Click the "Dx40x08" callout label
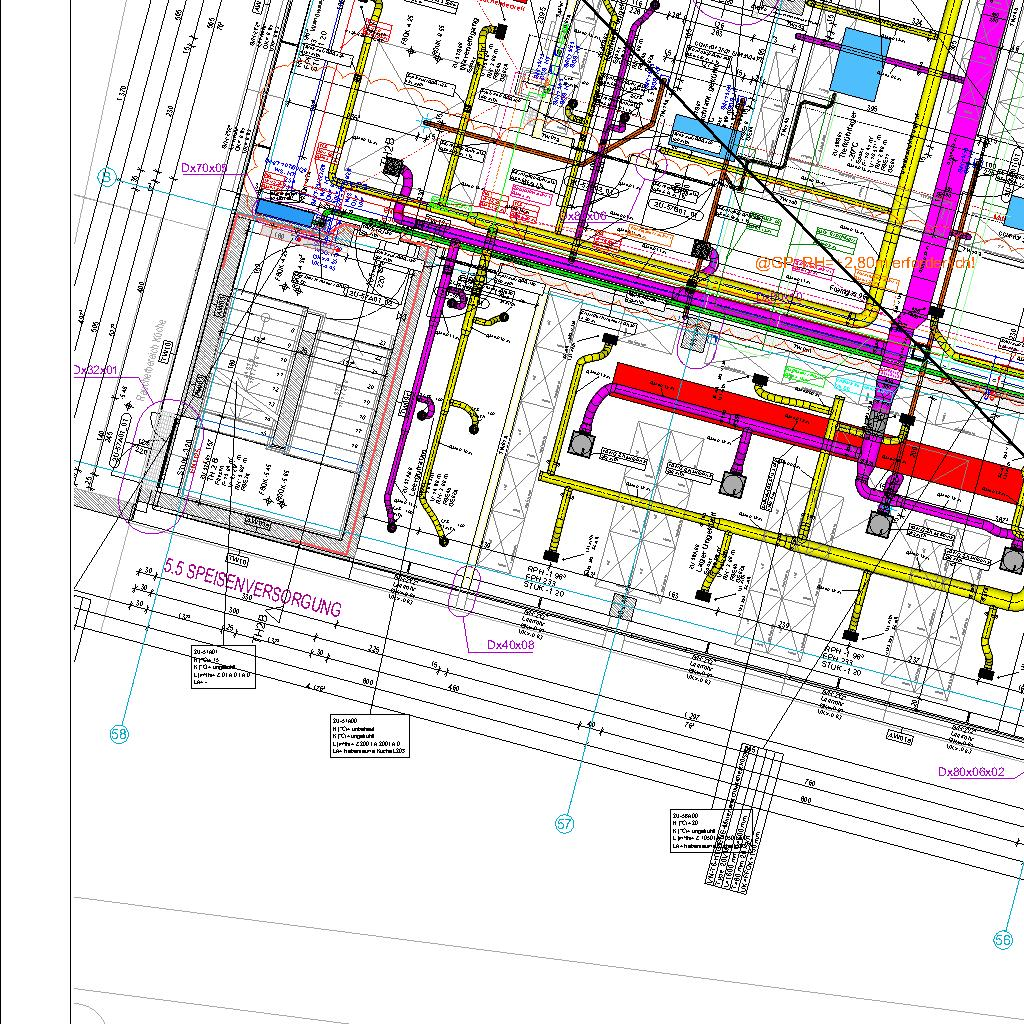The width and height of the screenshot is (1024, 1024). pyautogui.click(x=510, y=645)
